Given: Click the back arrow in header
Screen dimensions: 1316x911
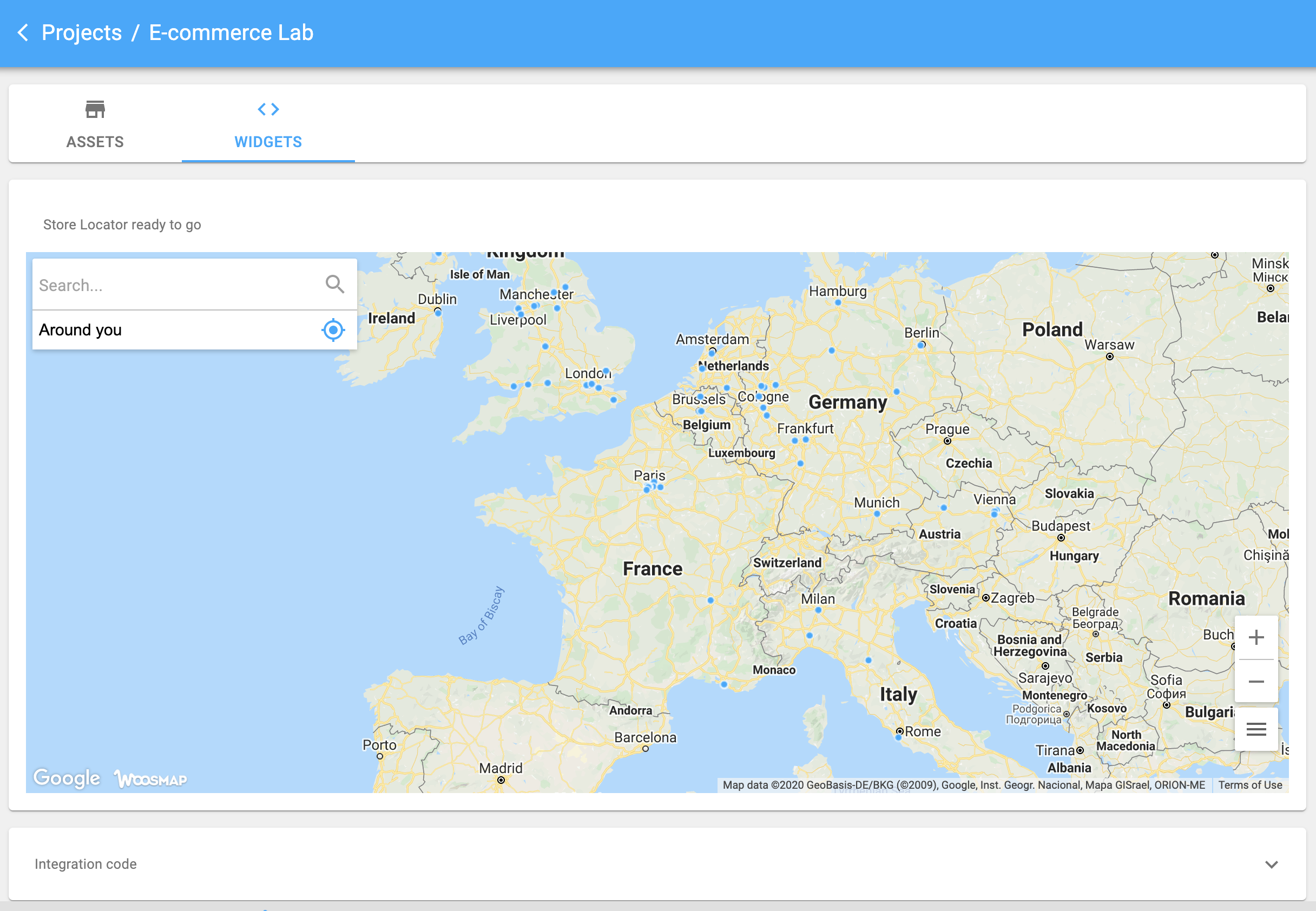Looking at the screenshot, I should point(23,32).
